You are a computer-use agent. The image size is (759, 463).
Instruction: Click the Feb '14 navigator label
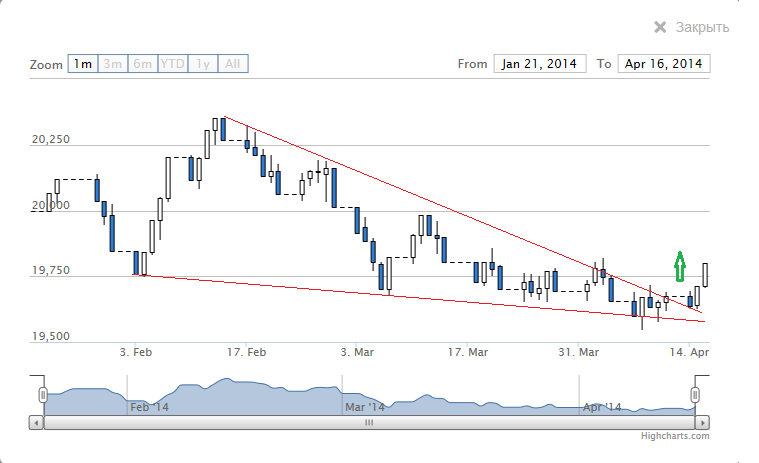150,407
